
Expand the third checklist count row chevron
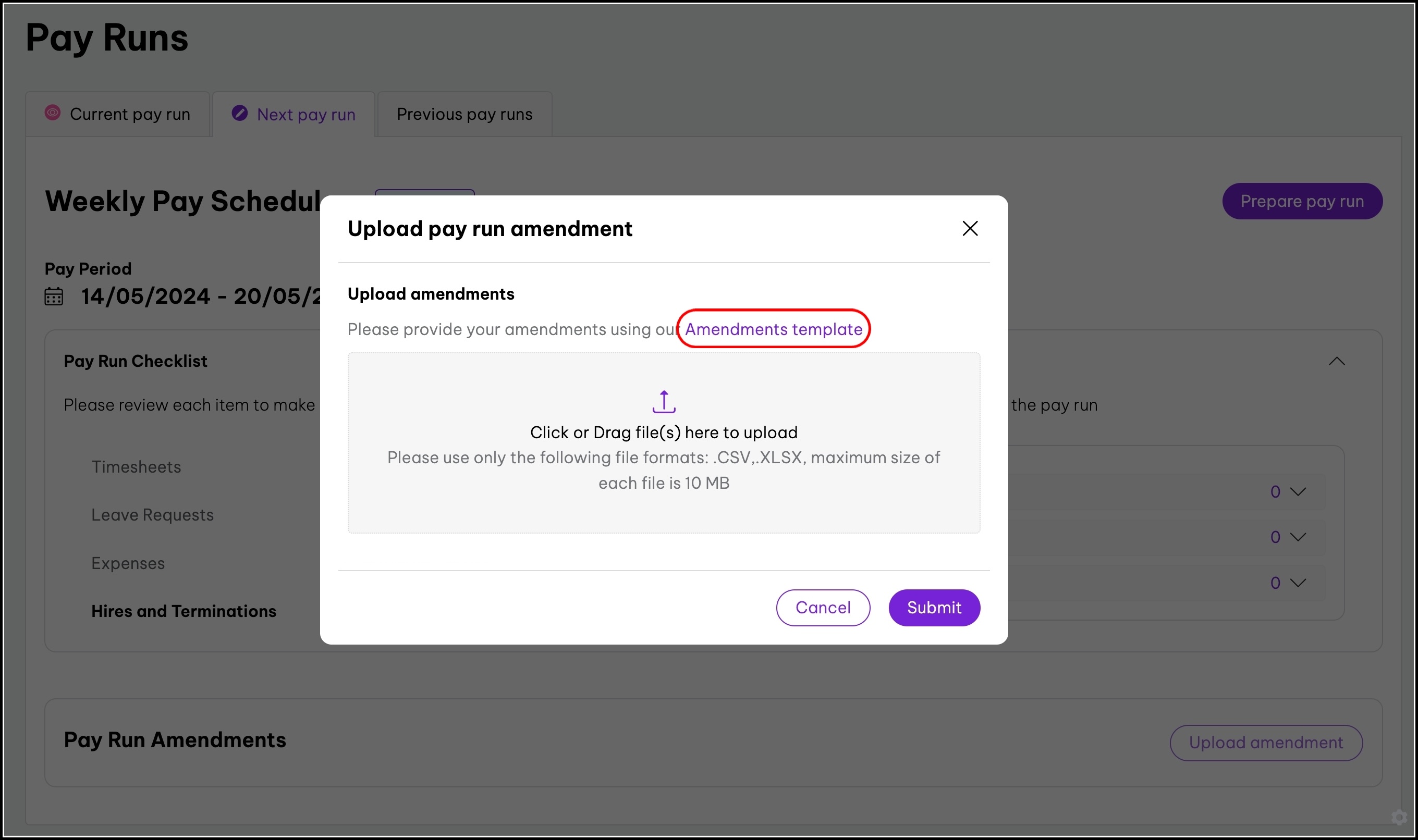pyautogui.click(x=1298, y=583)
